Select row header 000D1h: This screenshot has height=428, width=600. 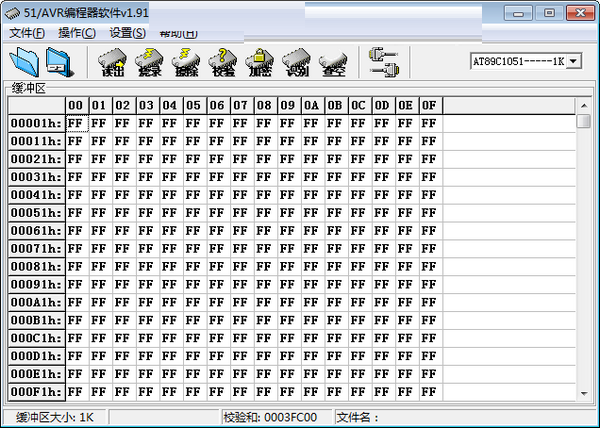(37, 356)
